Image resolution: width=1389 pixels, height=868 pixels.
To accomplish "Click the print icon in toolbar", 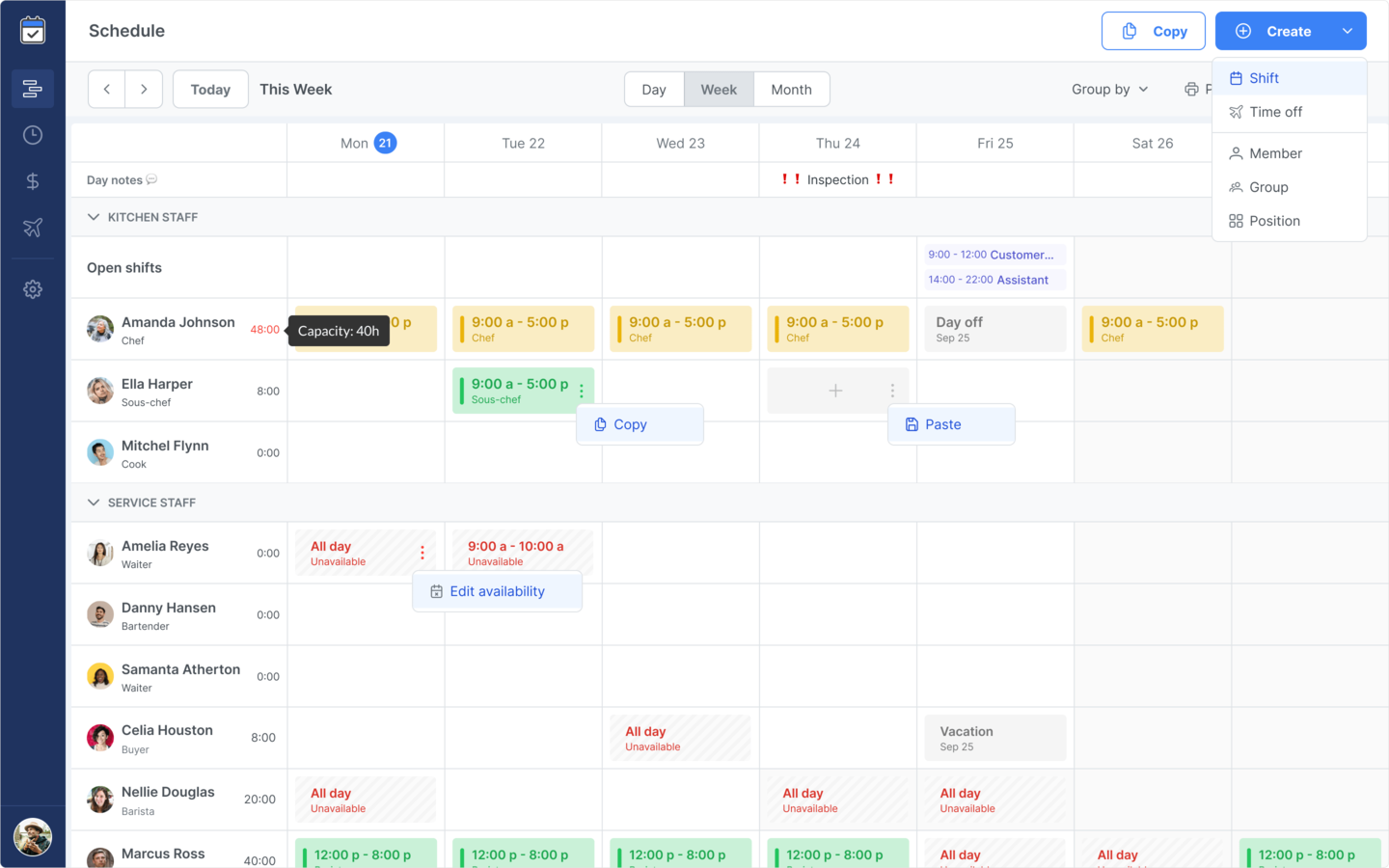I will [x=1191, y=90].
